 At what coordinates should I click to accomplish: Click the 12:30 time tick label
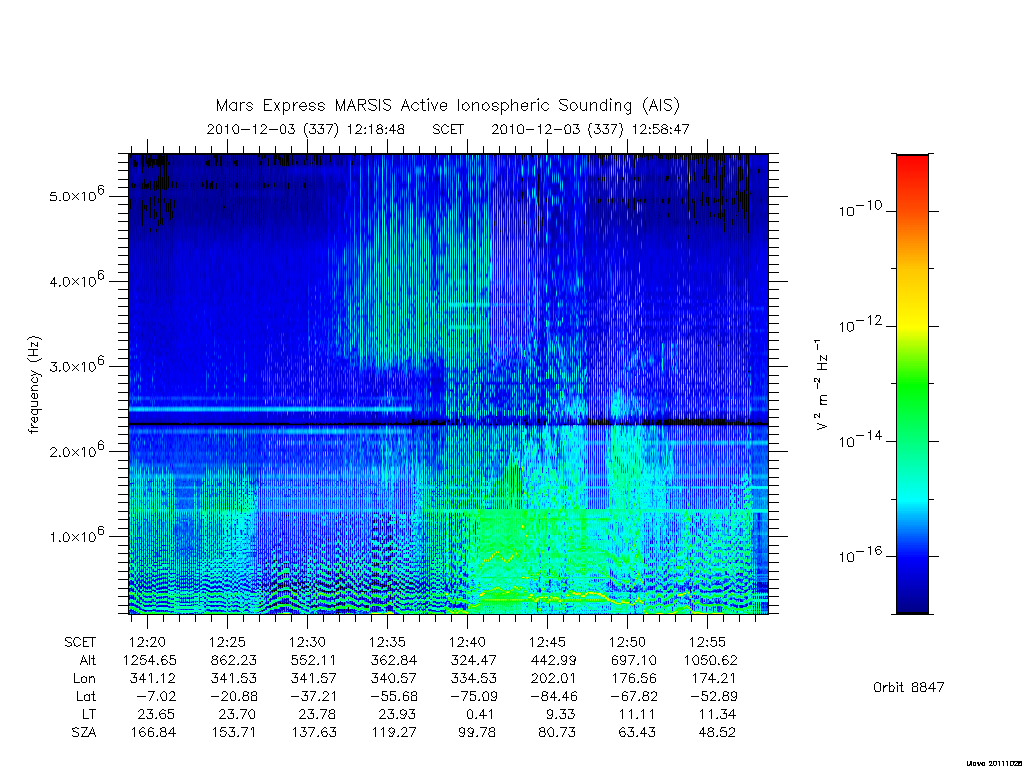307,643
